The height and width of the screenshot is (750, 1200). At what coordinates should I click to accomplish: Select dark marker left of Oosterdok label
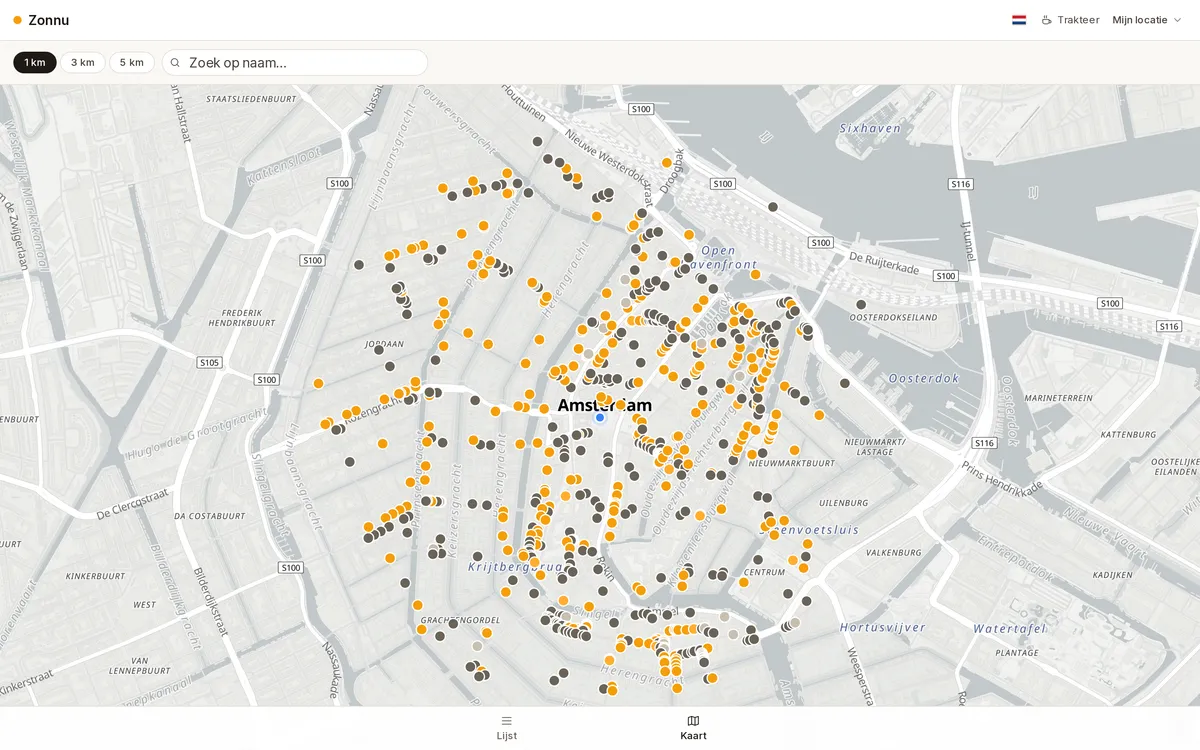click(x=845, y=383)
